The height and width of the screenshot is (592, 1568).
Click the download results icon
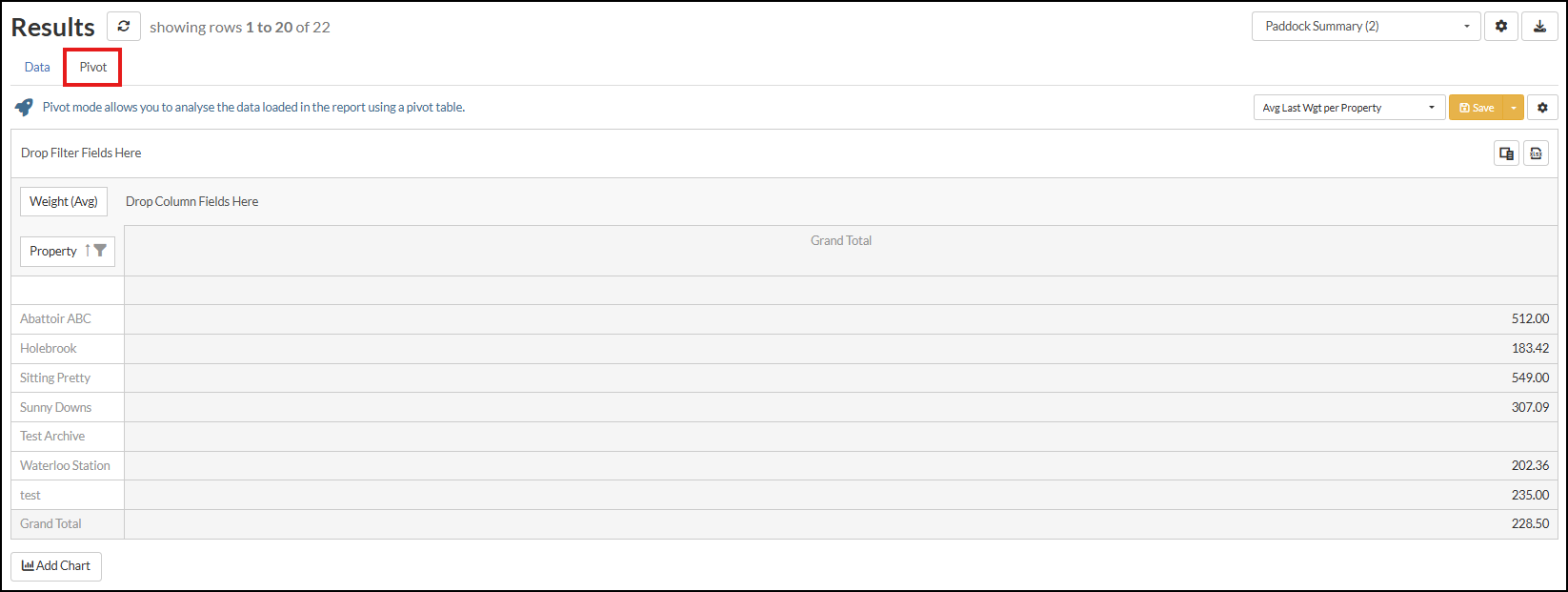1539,27
